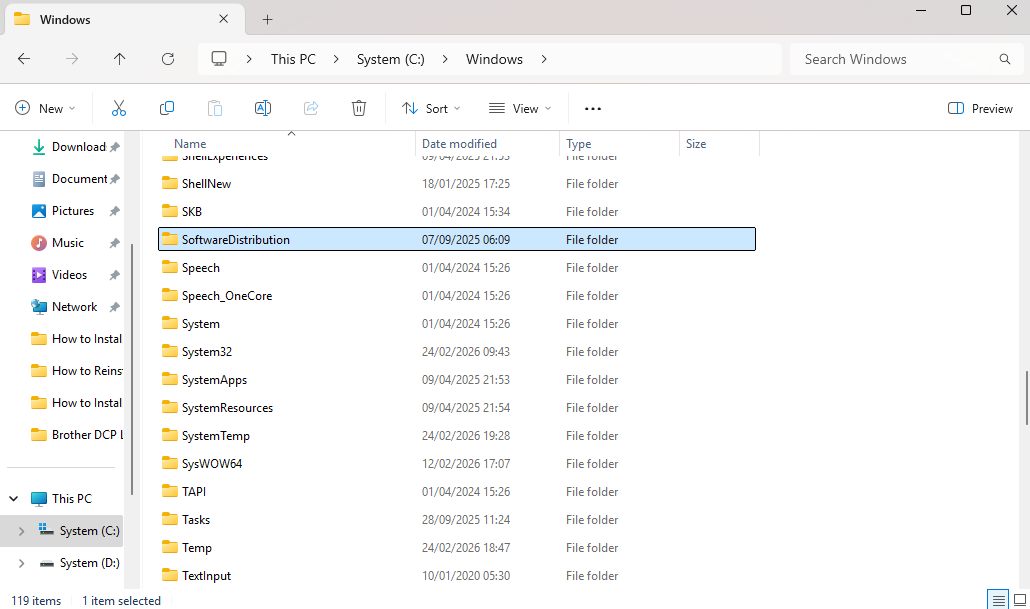
Task: Switch to details view layout icon
Action: click(999, 600)
